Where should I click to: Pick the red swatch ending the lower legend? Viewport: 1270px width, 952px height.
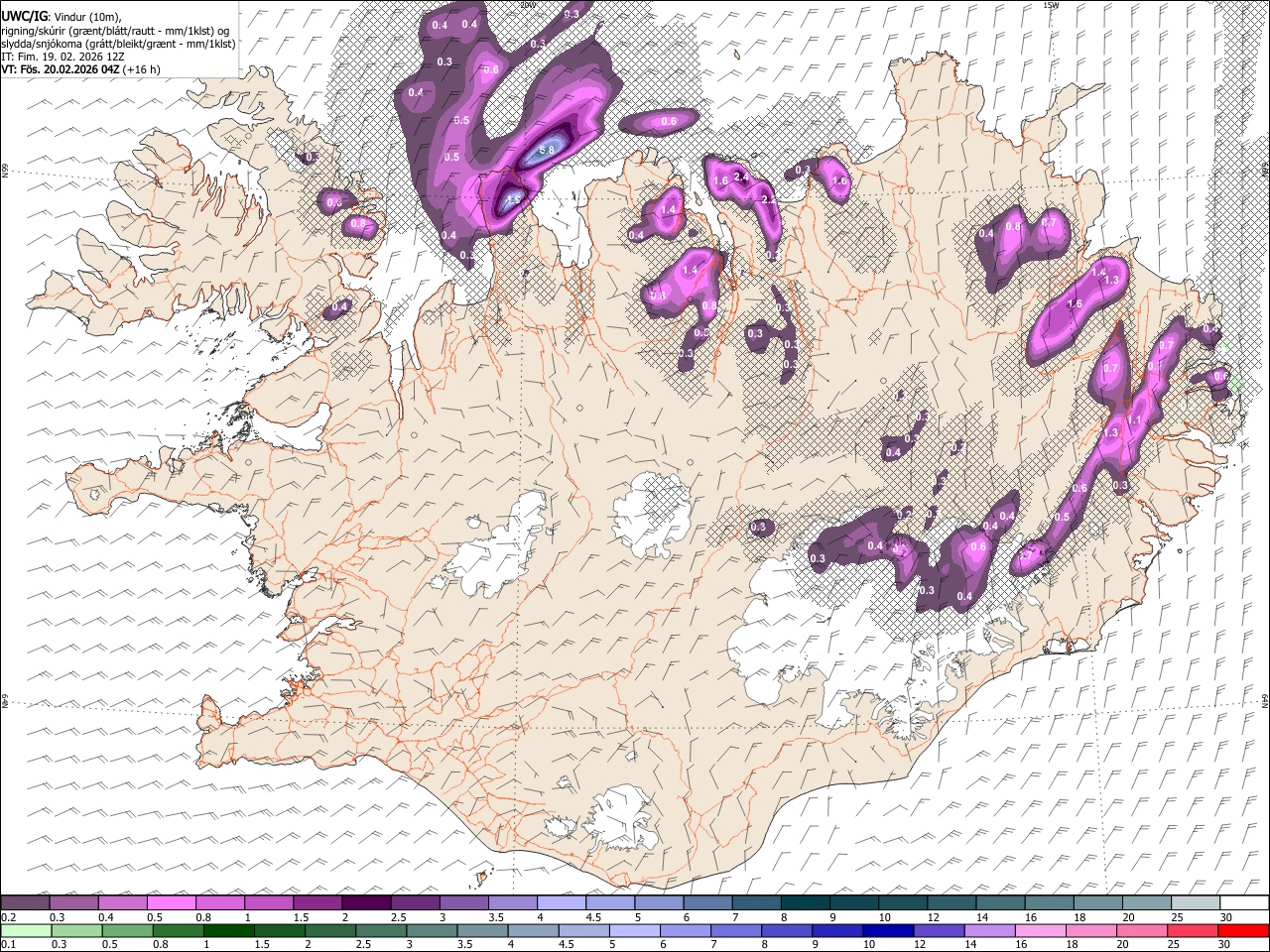tap(1242, 930)
